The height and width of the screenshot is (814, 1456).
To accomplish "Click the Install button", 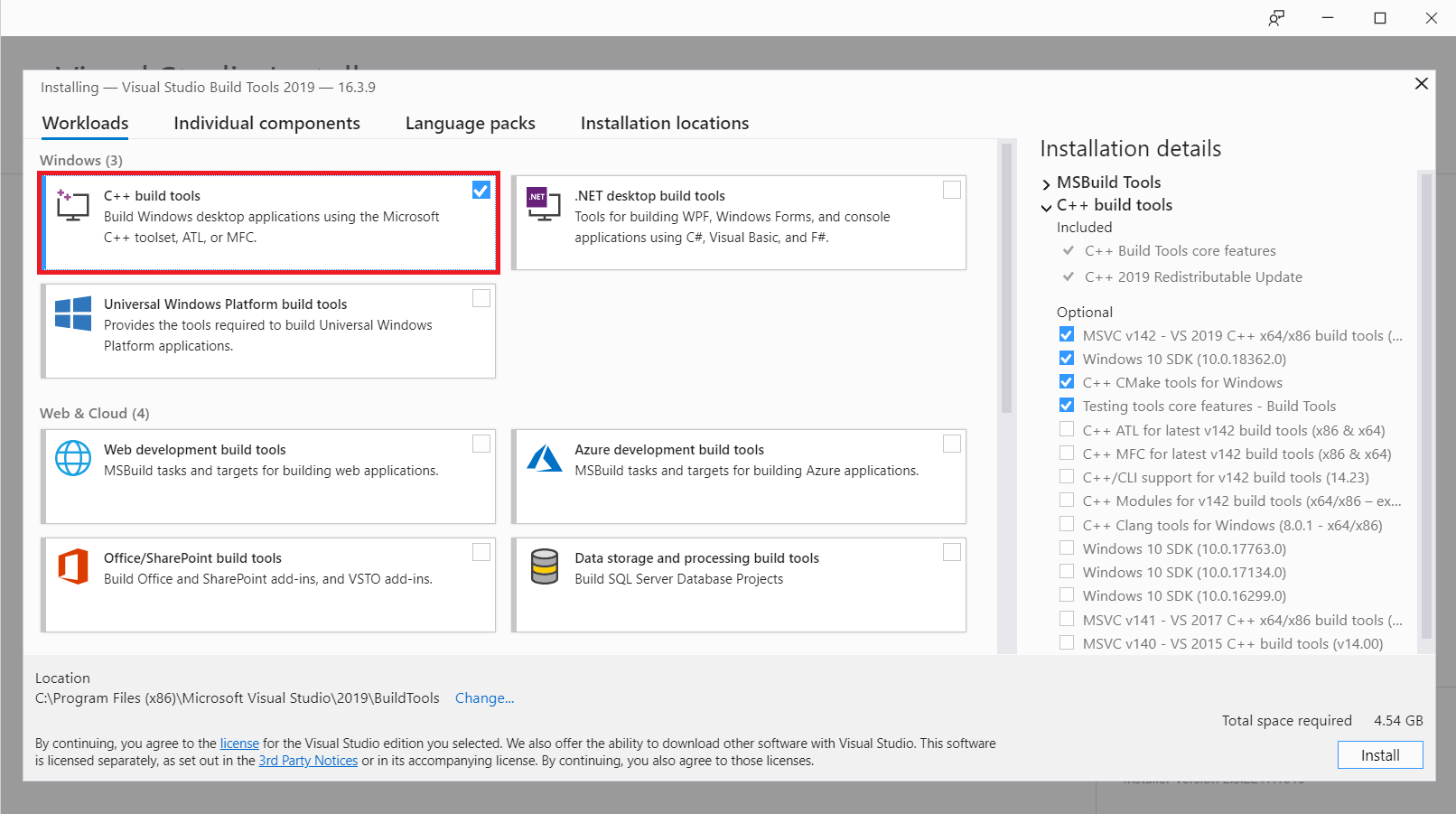I will (1380, 755).
